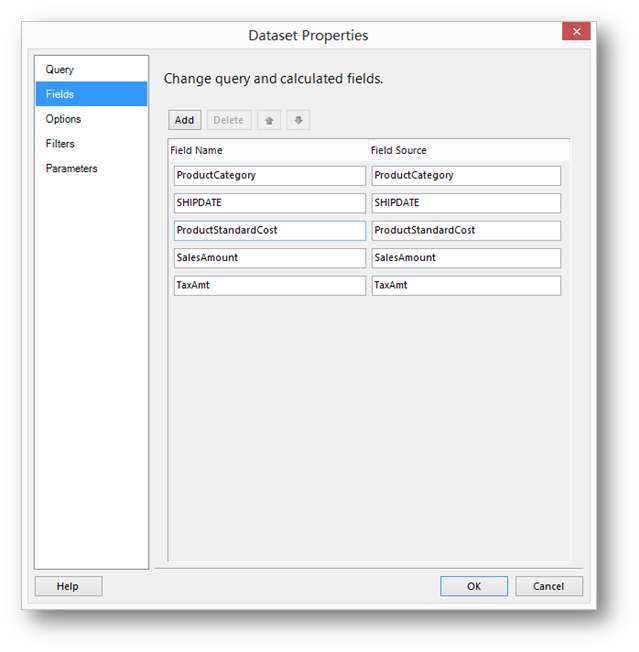
Task: Close the Dataset Properties dialog
Action: [576, 31]
